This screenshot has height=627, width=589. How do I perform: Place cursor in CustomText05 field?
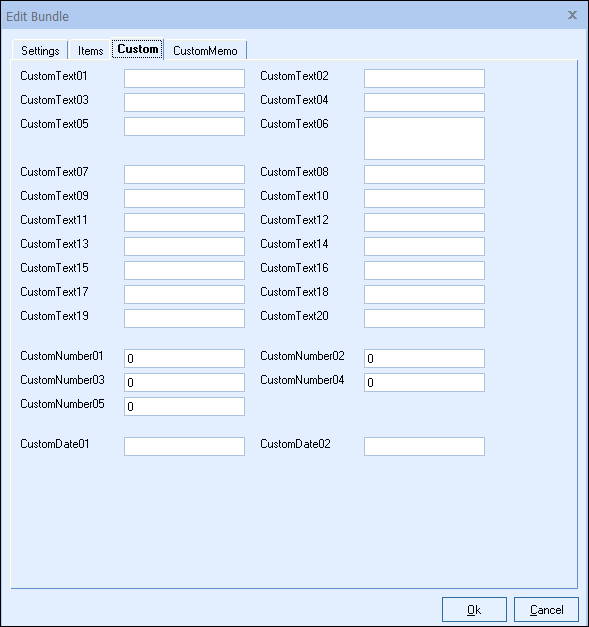click(x=184, y=126)
